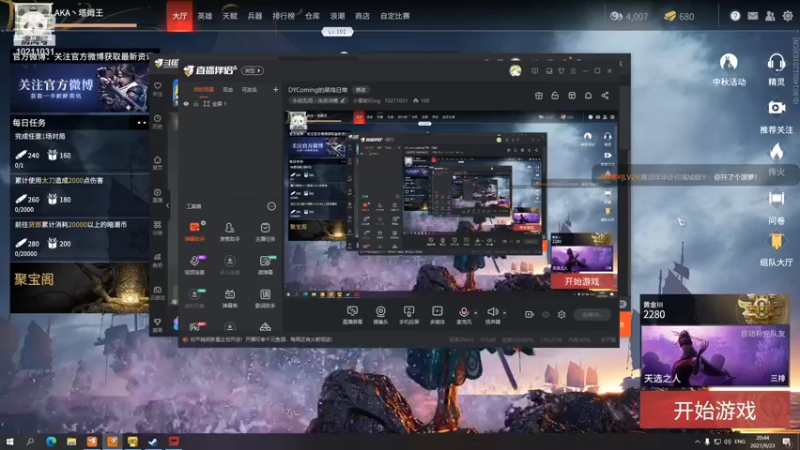
Task: Click the microphone icon in the streaming toolbar
Action: coord(463,314)
